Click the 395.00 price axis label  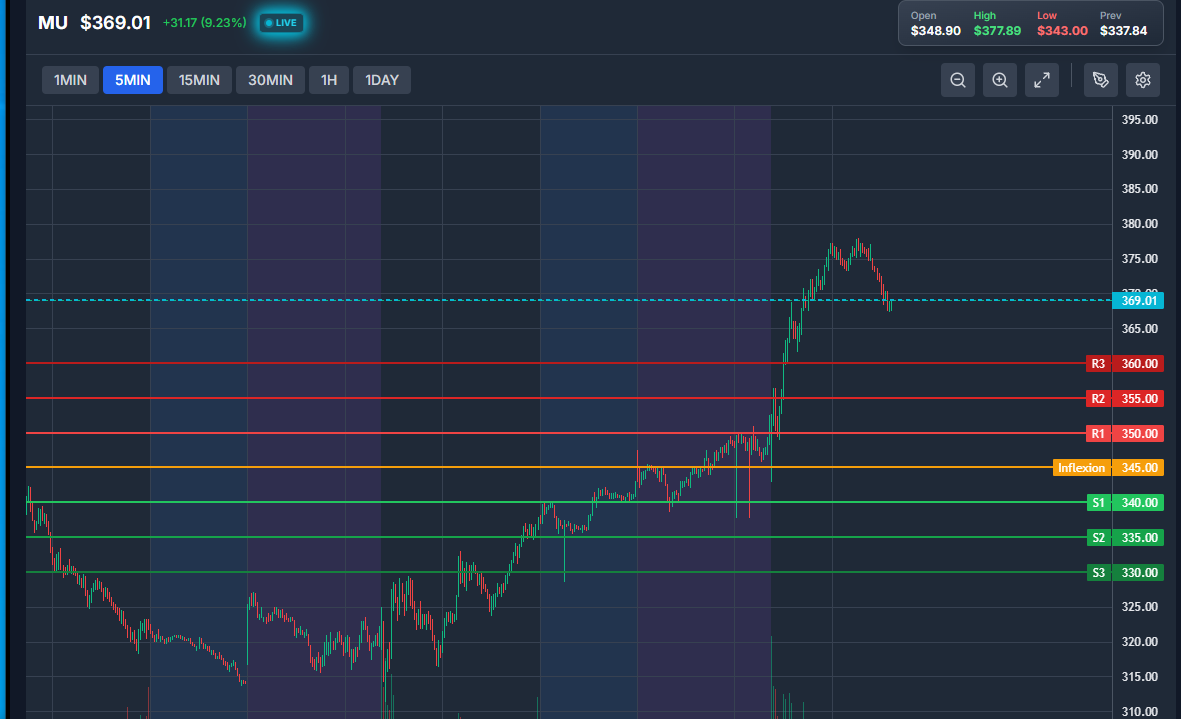pyautogui.click(x=1140, y=119)
